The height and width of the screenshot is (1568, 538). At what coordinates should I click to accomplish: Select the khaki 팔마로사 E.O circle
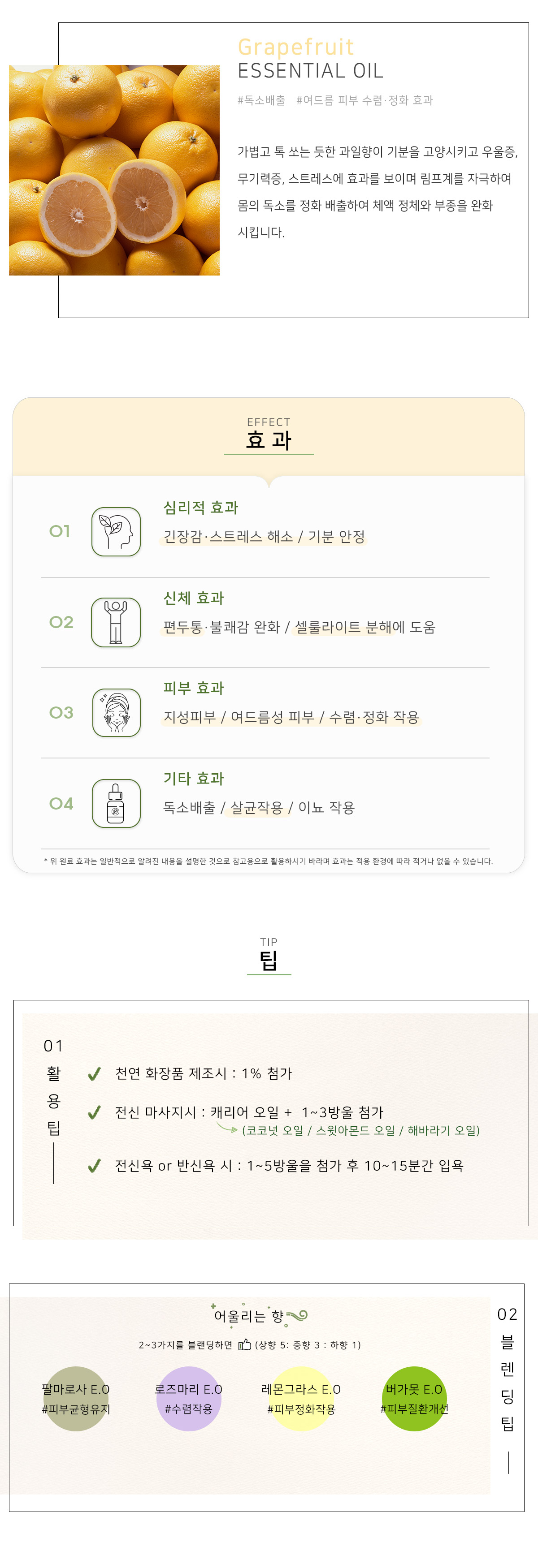tap(76, 1398)
